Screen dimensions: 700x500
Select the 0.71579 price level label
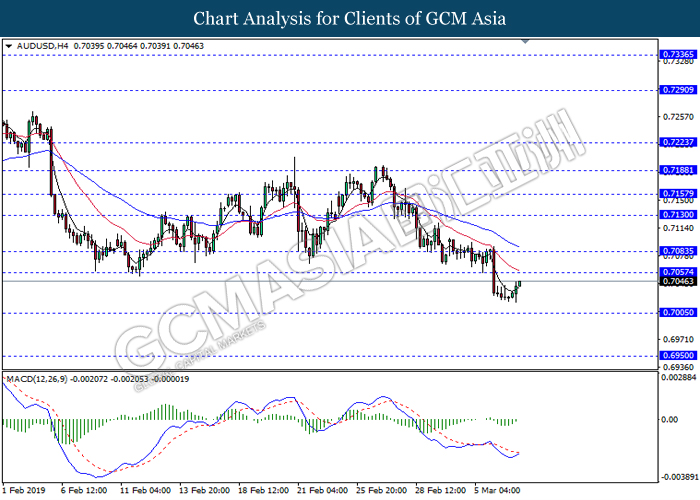pyautogui.click(x=678, y=193)
